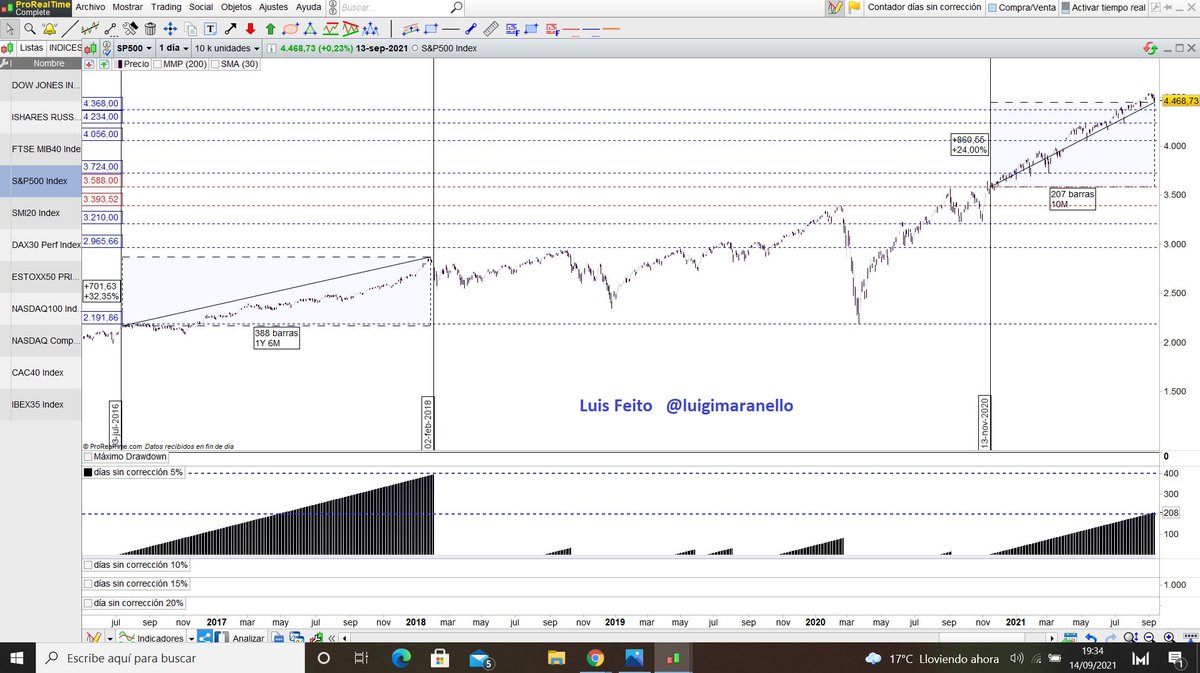Open the Objetos menu
This screenshot has height=673, width=1200.
(x=237, y=7)
